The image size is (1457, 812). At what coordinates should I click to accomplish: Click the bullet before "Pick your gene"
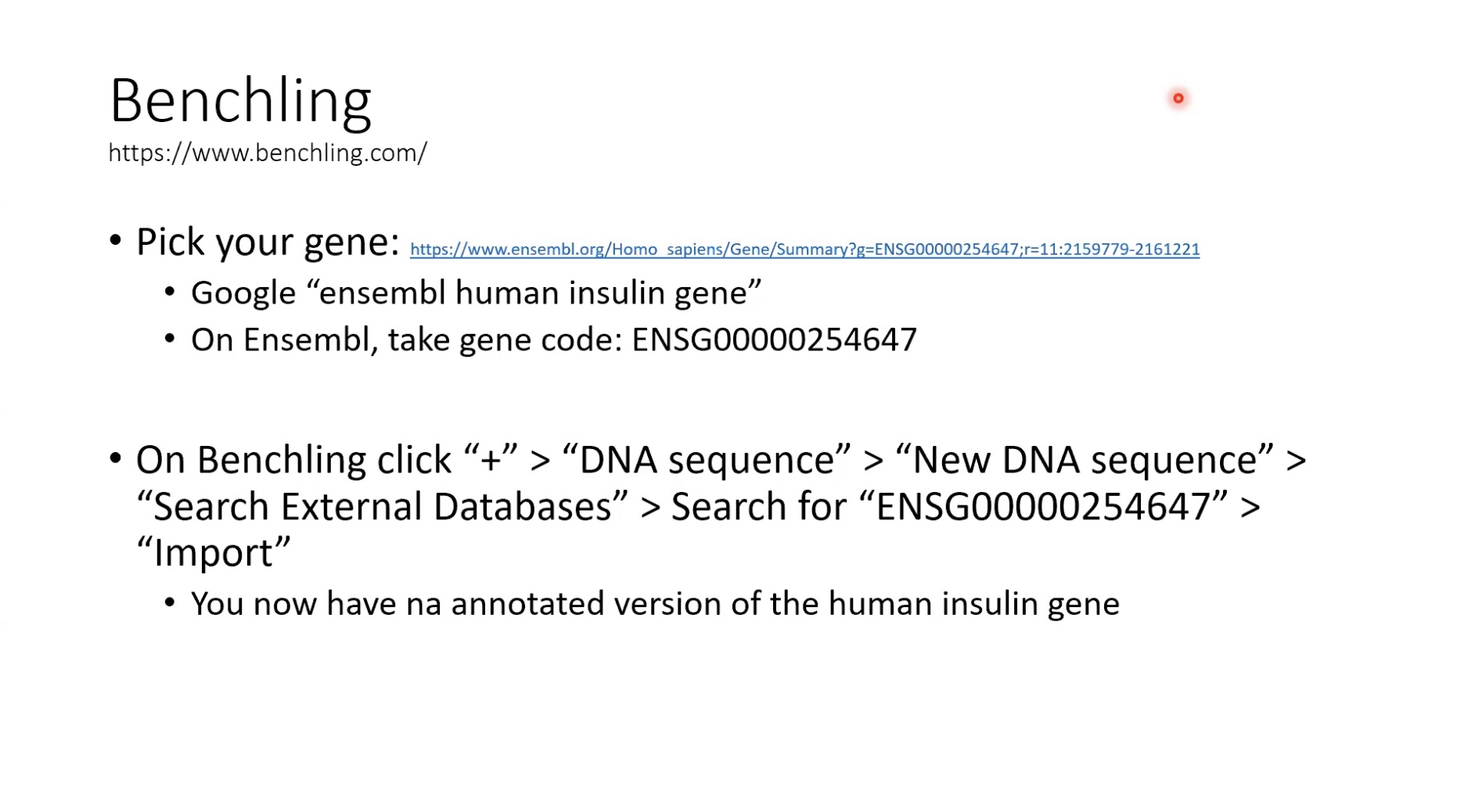click(116, 242)
